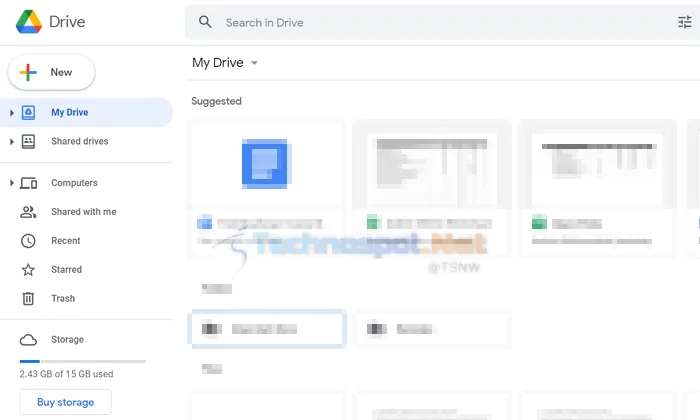This screenshot has height=420, width=700.
Task: Open Starred via the star icon
Action: click(28, 270)
